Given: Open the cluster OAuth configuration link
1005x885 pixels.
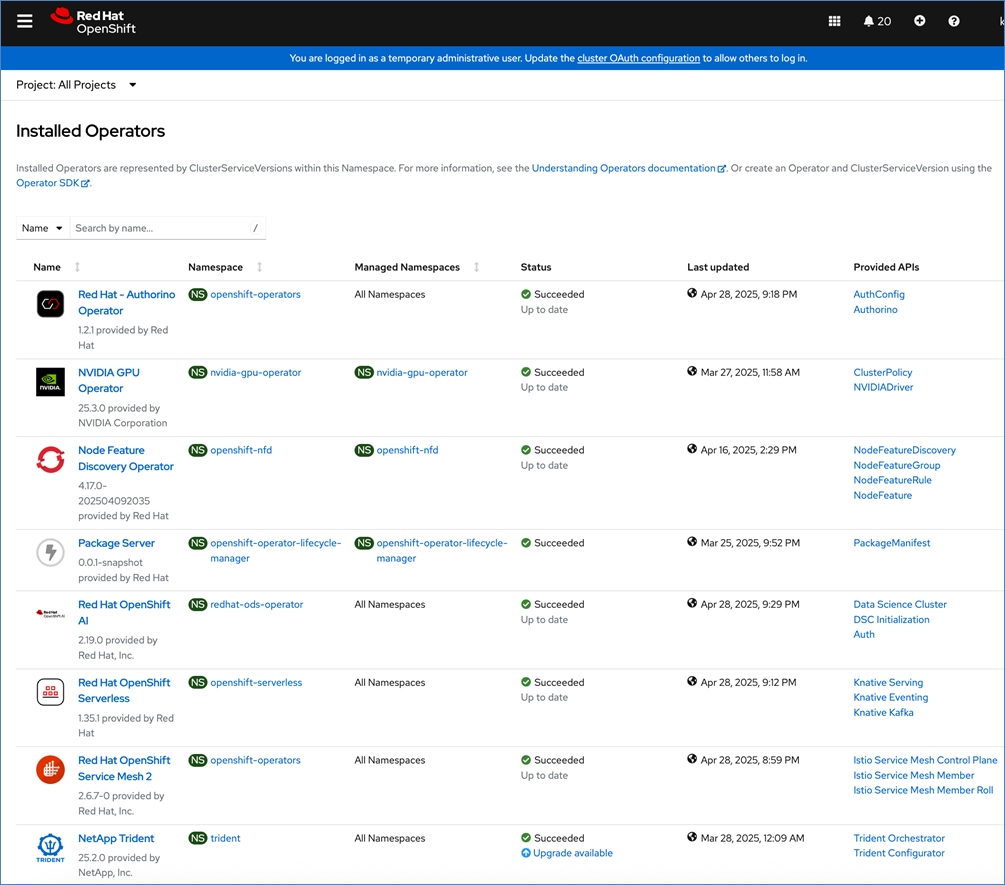Looking at the screenshot, I should point(638,58).
